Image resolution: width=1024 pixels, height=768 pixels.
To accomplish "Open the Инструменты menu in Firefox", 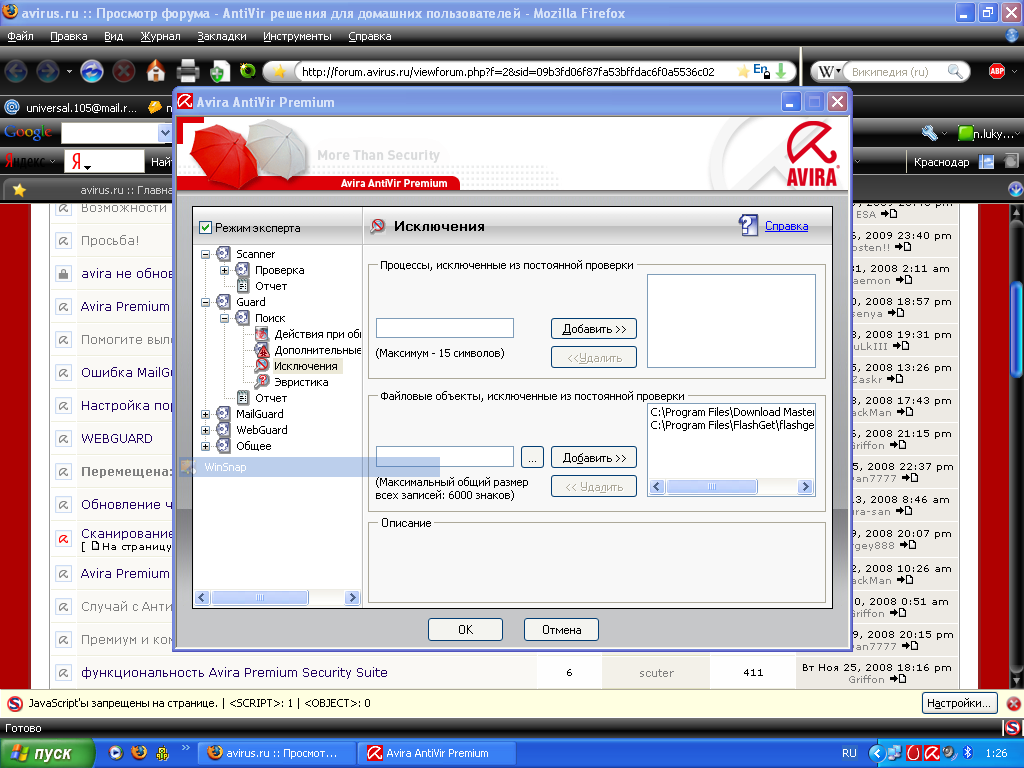I will (x=297, y=36).
